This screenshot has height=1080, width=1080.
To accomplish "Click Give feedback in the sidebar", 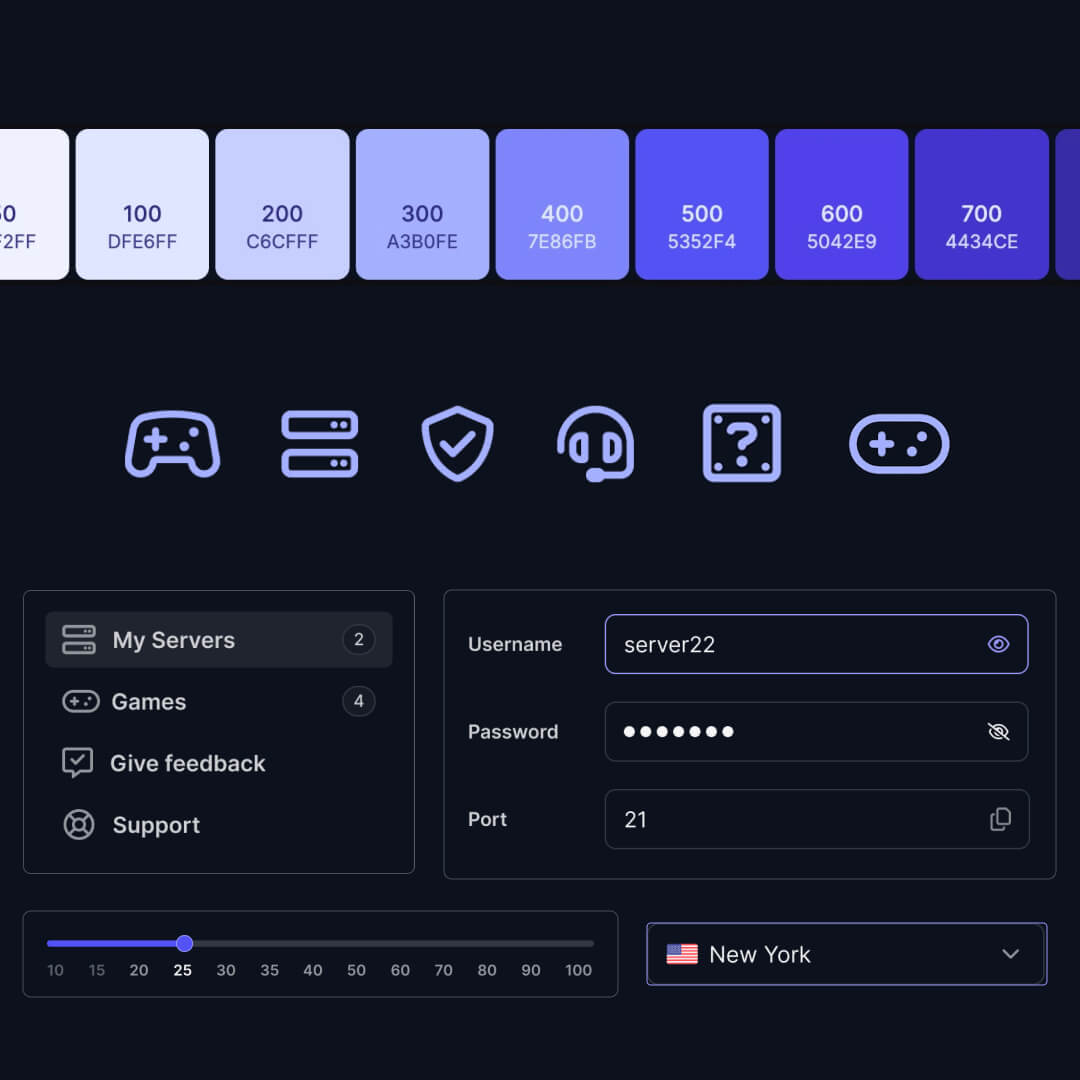I will (x=187, y=763).
